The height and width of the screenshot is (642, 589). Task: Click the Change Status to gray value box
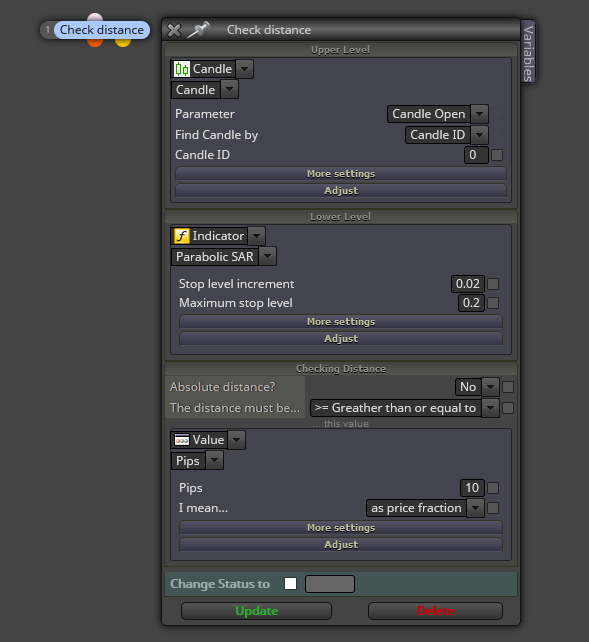pos(330,584)
